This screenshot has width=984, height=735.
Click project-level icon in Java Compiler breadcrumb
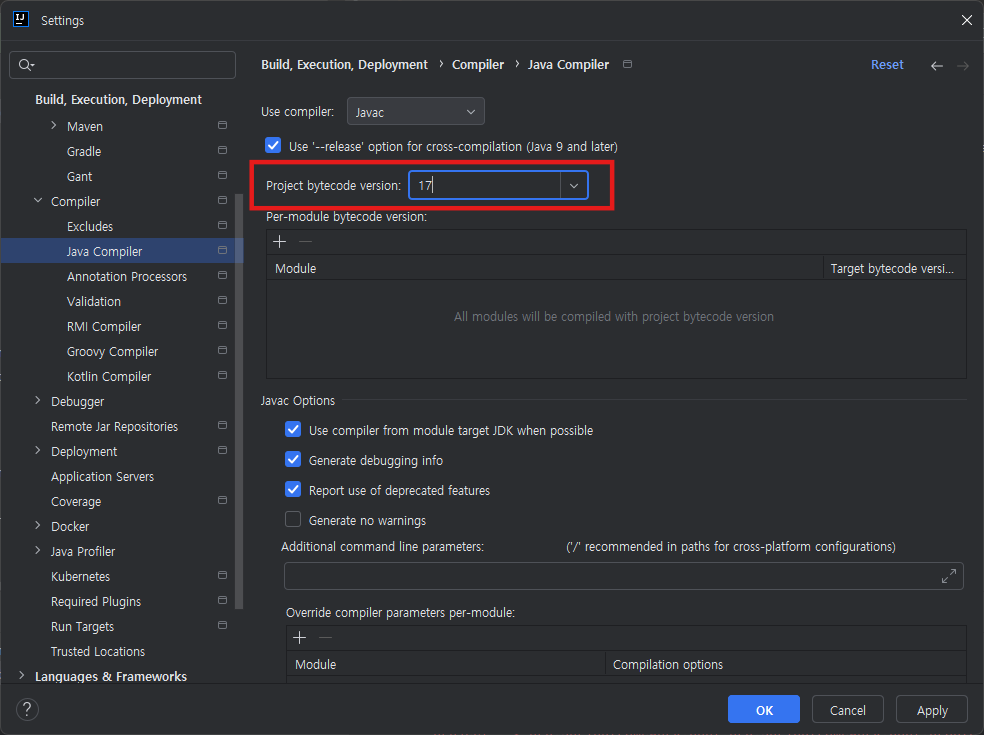(x=627, y=64)
